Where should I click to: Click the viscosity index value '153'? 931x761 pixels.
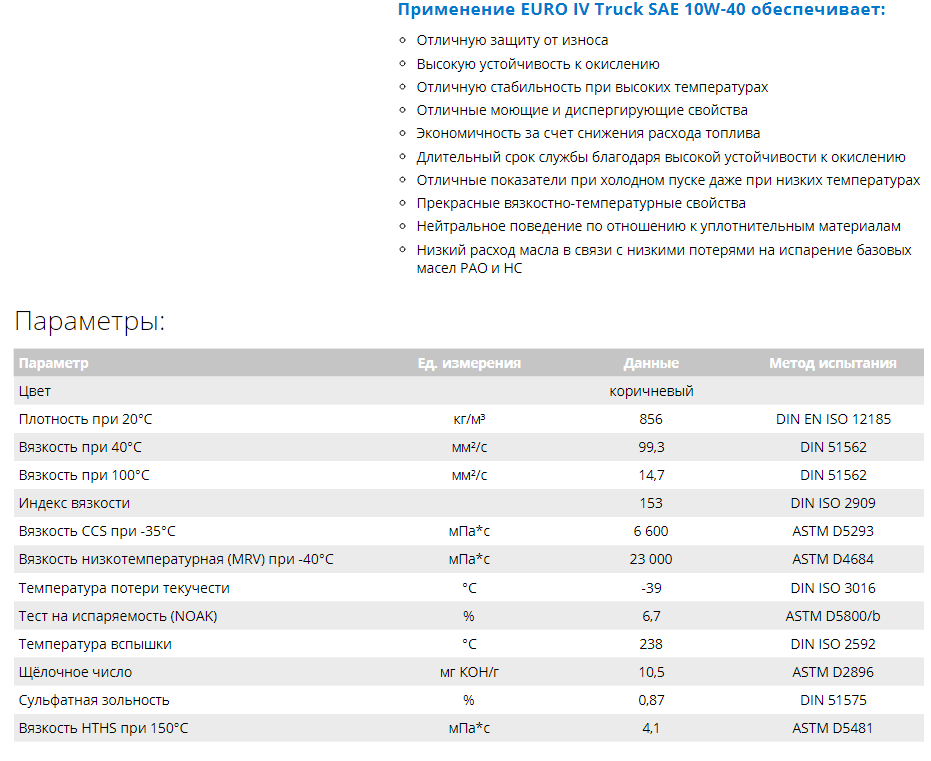pyautogui.click(x=651, y=503)
